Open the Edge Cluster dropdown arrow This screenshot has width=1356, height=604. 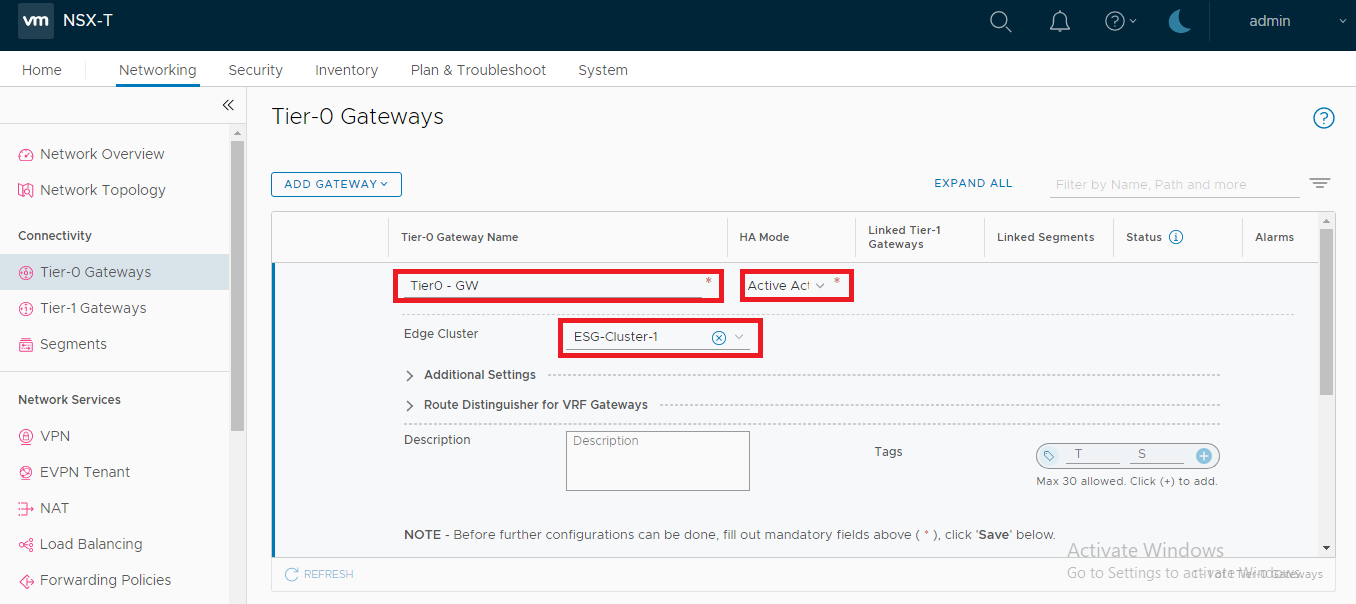740,337
